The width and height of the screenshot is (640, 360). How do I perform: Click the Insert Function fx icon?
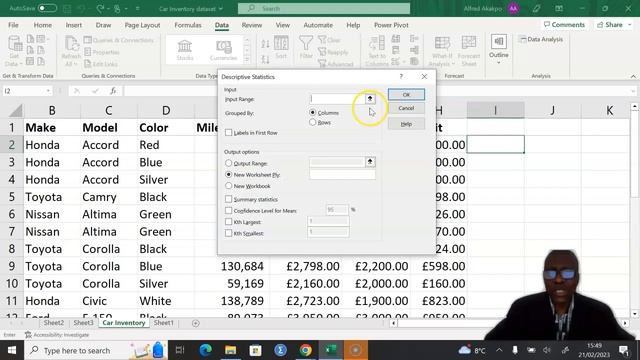[113, 91]
